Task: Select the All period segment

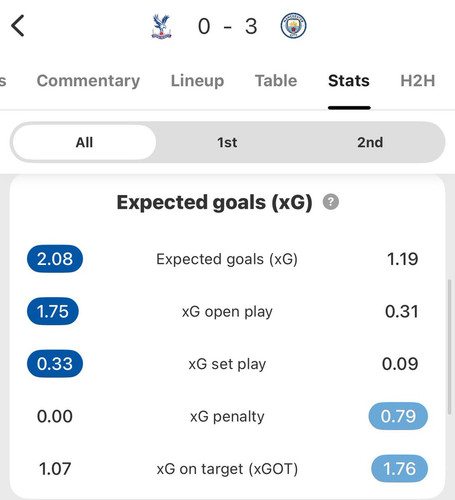Action: coord(84,142)
